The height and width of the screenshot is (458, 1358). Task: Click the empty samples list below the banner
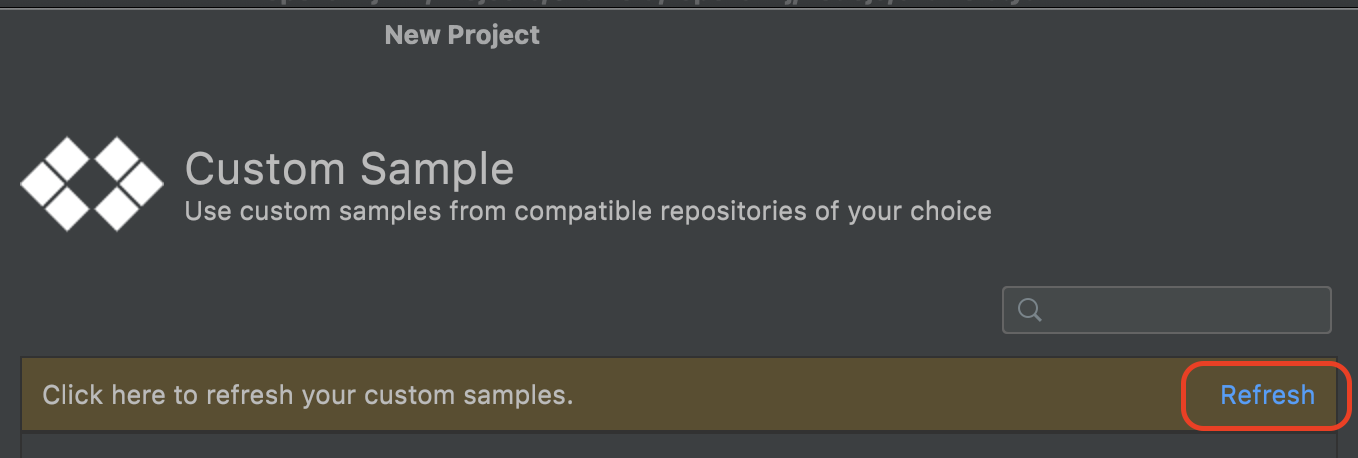pos(680,446)
